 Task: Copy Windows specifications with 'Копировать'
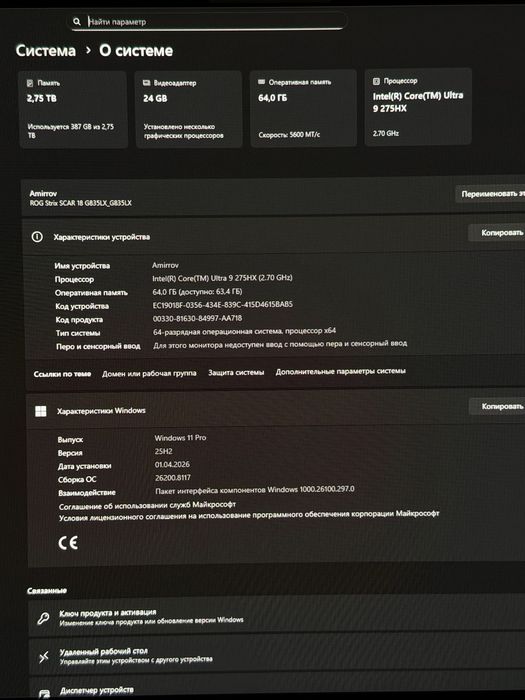[497, 406]
